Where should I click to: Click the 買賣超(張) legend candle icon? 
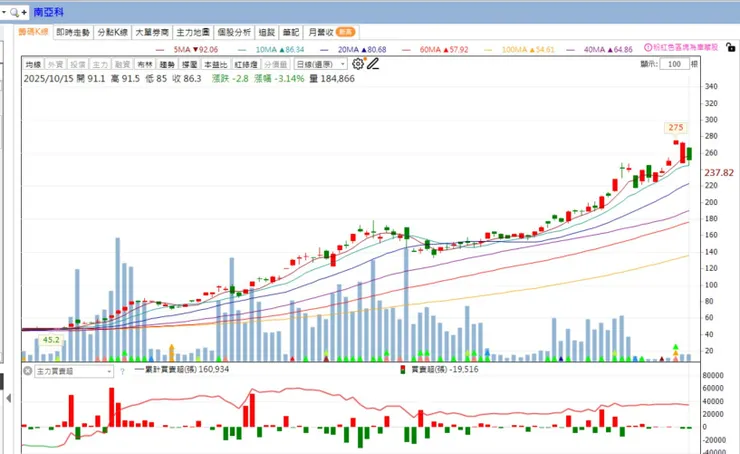(x=403, y=370)
